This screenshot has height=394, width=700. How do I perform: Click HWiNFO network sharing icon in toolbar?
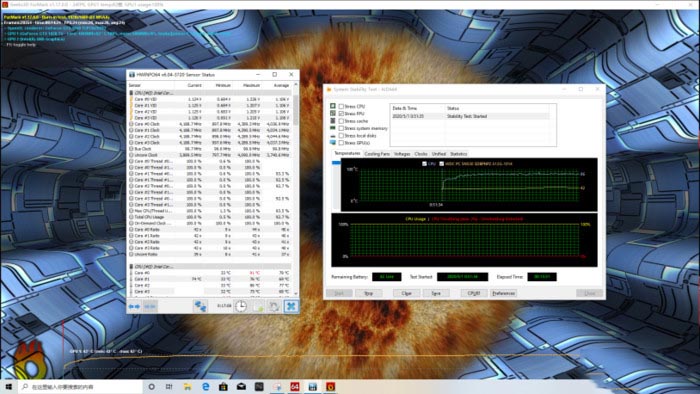point(200,306)
